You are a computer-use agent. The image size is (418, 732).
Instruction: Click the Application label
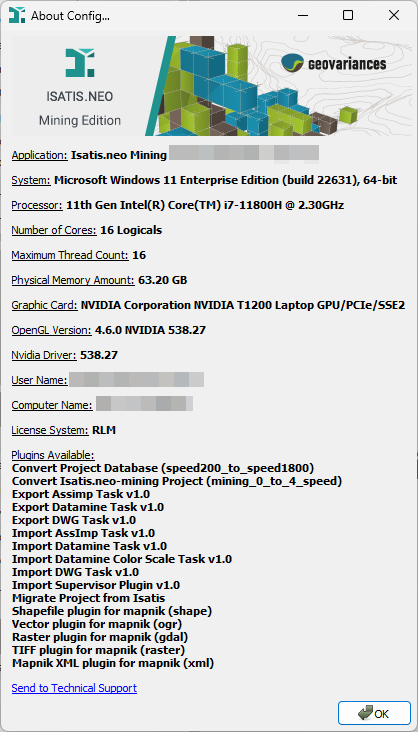tap(40, 155)
